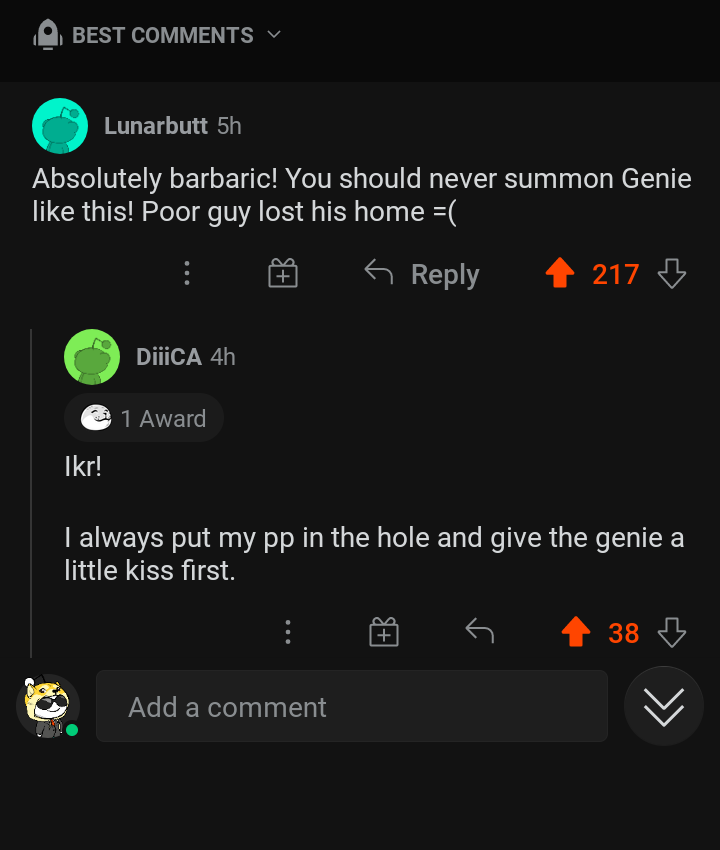
Task: Toggle the upvote on DiiiCA's comment
Action: (576, 632)
